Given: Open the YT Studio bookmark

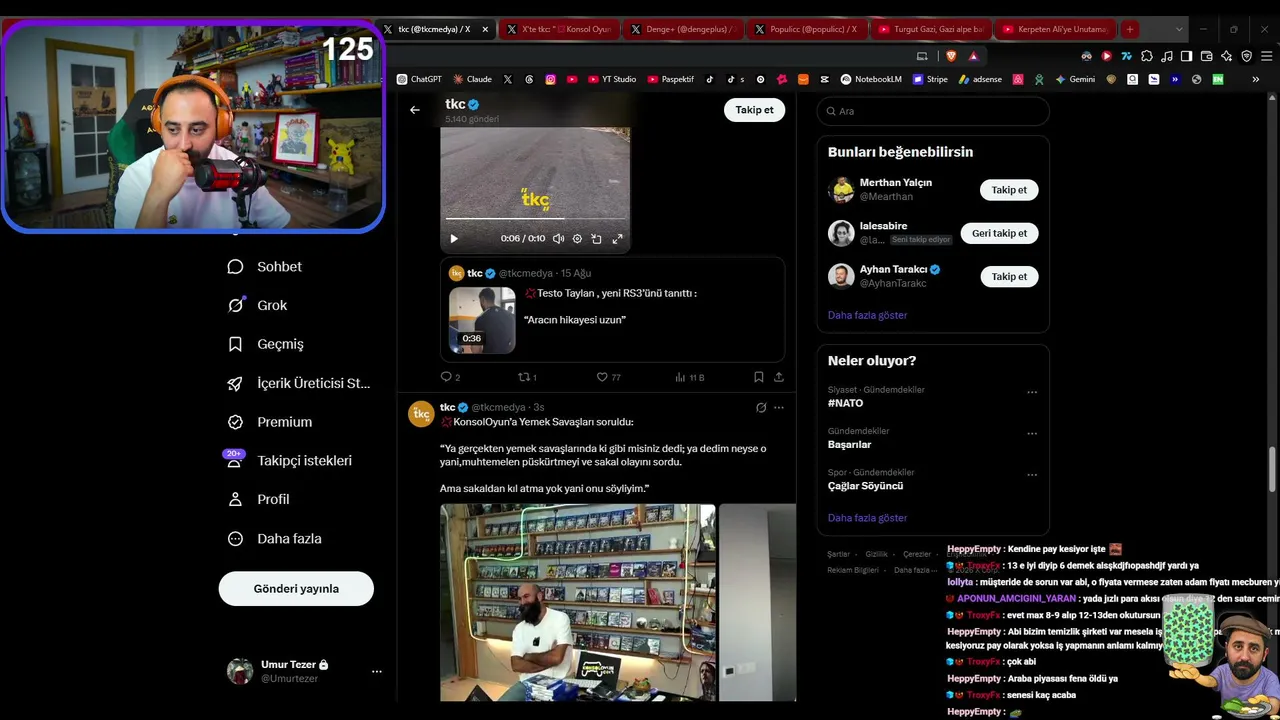Looking at the screenshot, I should pos(612,79).
